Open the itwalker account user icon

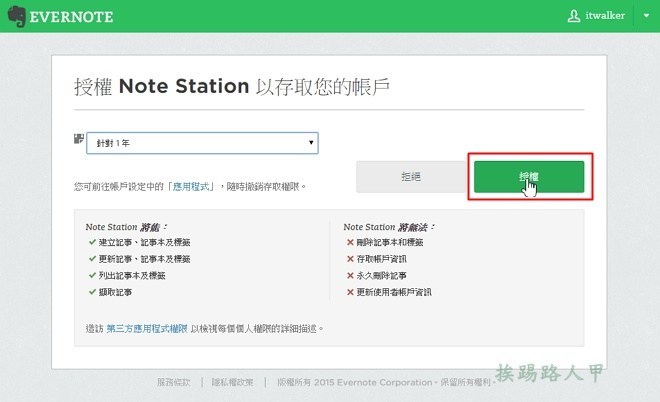(574, 16)
